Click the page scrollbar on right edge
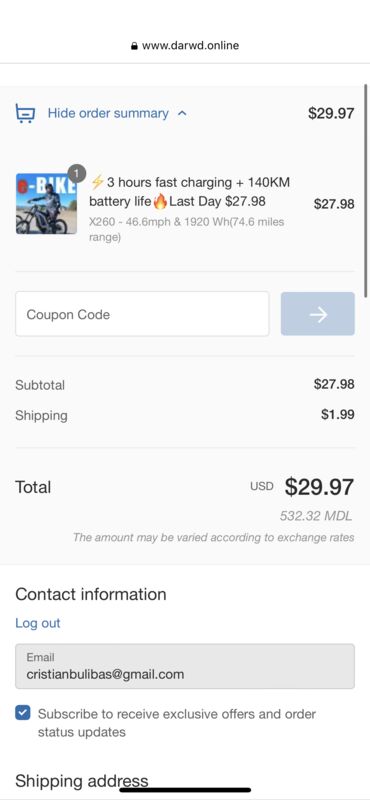Viewport: 370px width, 800px height. [x=366, y=190]
